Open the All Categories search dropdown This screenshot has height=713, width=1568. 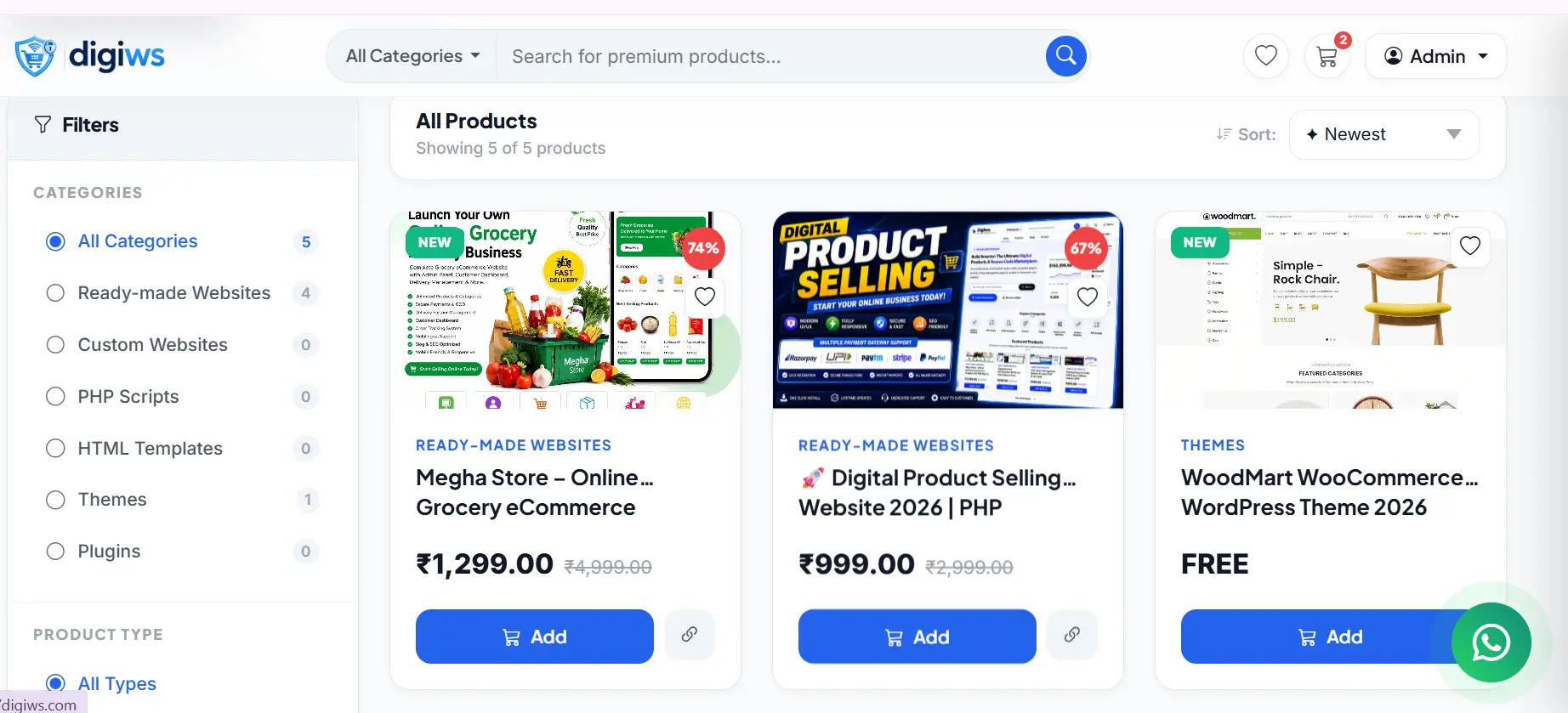pyautogui.click(x=412, y=56)
